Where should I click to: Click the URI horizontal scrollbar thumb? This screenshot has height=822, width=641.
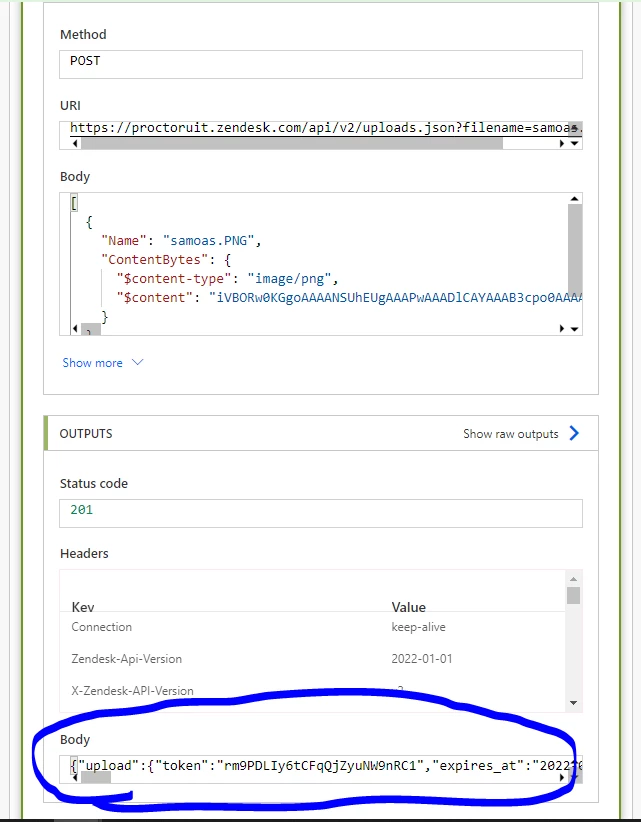coord(292,143)
